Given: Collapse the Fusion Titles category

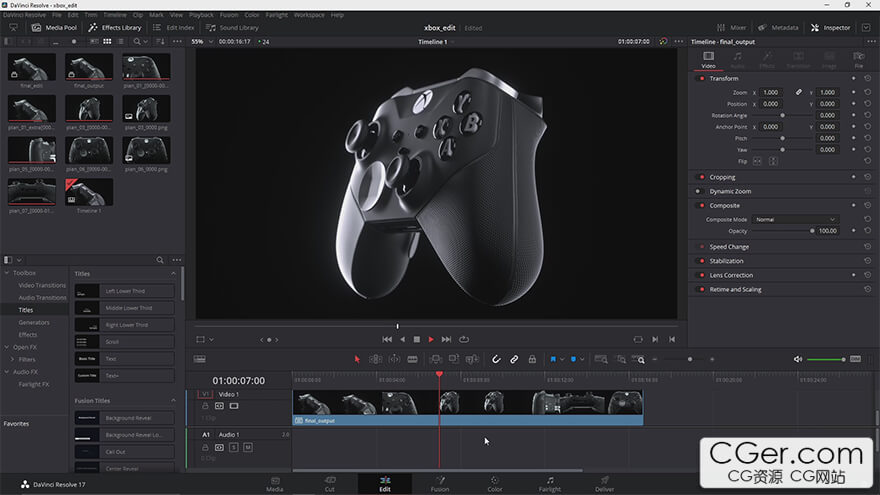Looking at the screenshot, I should click(173, 401).
